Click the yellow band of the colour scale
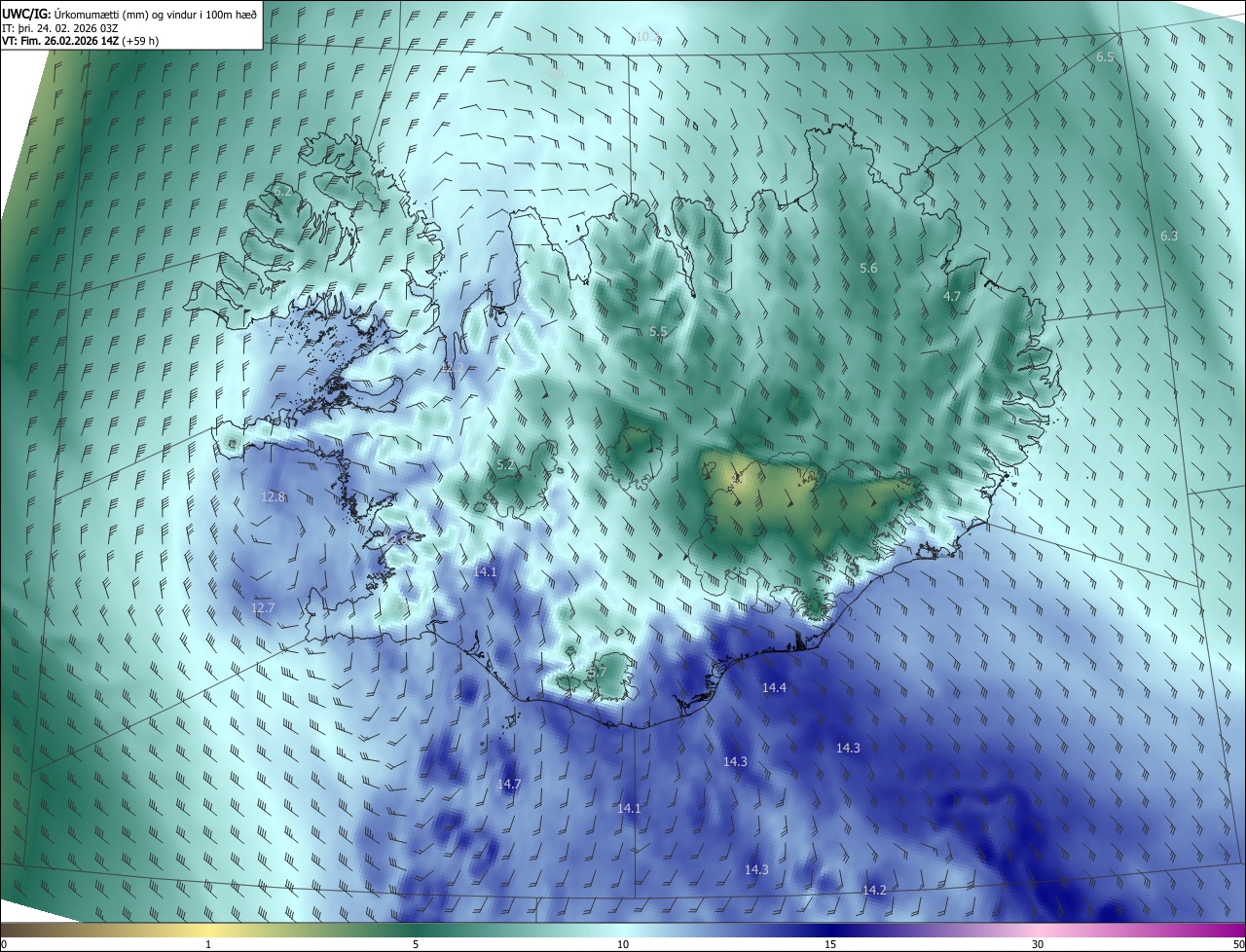This screenshot has height=952, width=1246. [x=208, y=931]
